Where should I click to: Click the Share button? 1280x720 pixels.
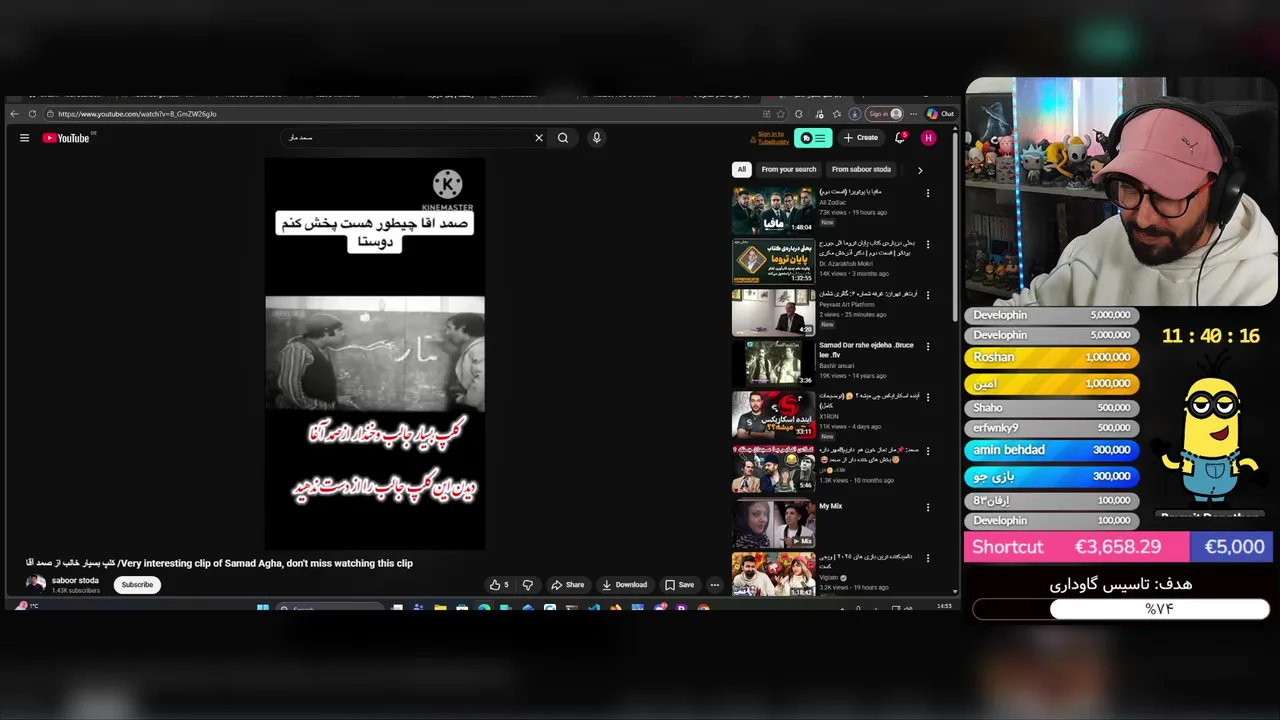(x=569, y=585)
